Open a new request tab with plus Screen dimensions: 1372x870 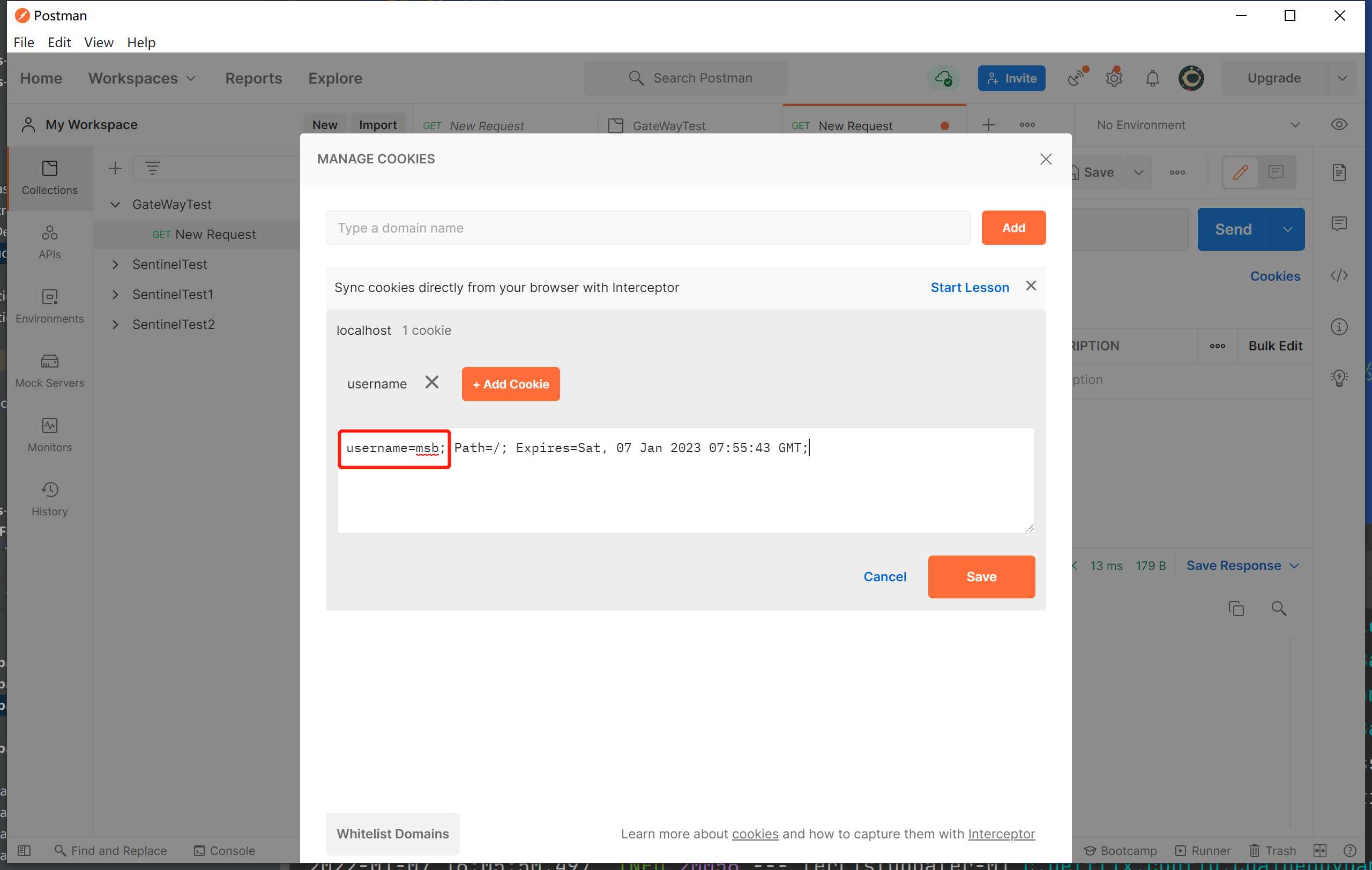click(989, 125)
